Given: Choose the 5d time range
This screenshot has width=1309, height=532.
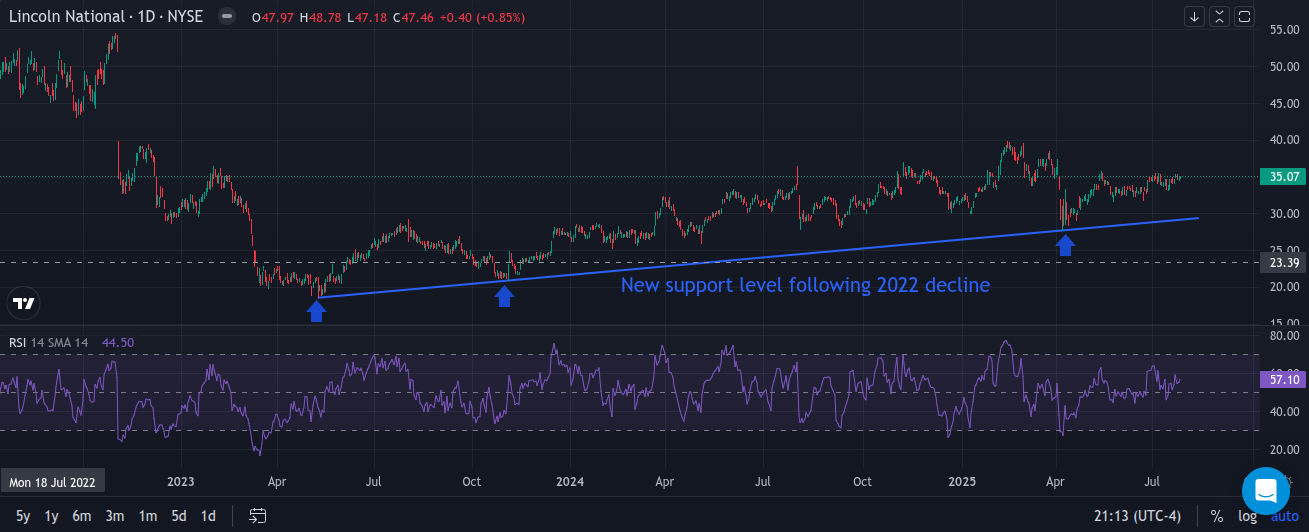Looking at the screenshot, I should tap(178, 516).
